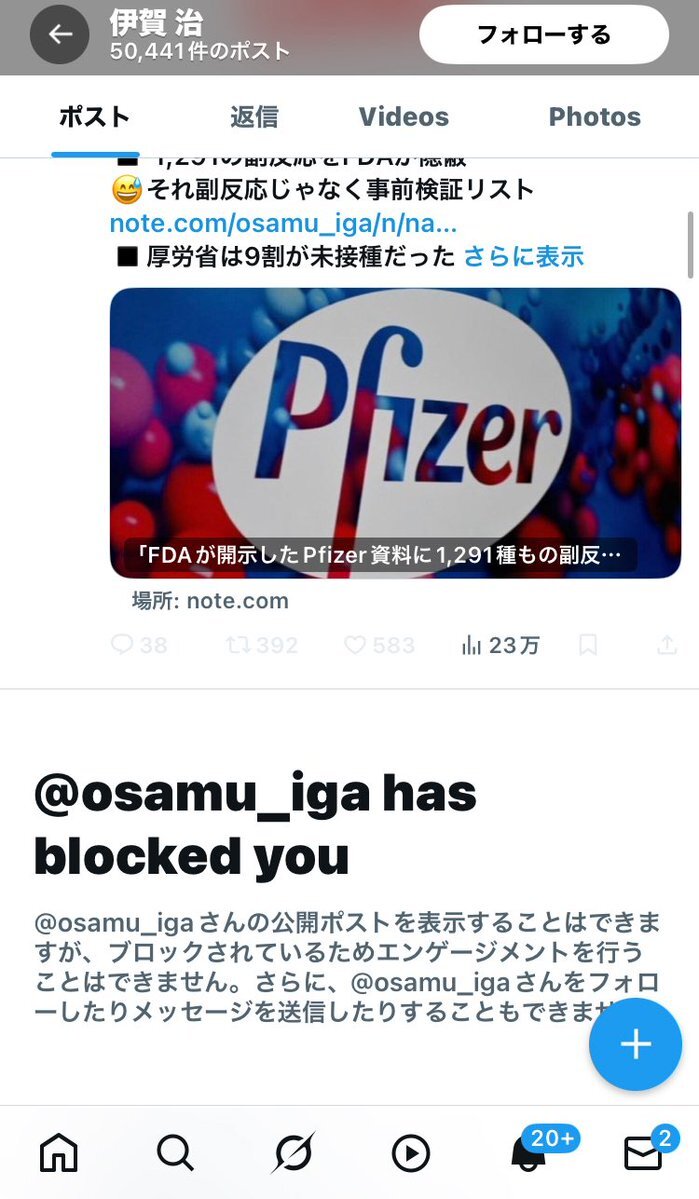Open search with magnifier icon
The image size is (699, 1199).
(175, 1152)
